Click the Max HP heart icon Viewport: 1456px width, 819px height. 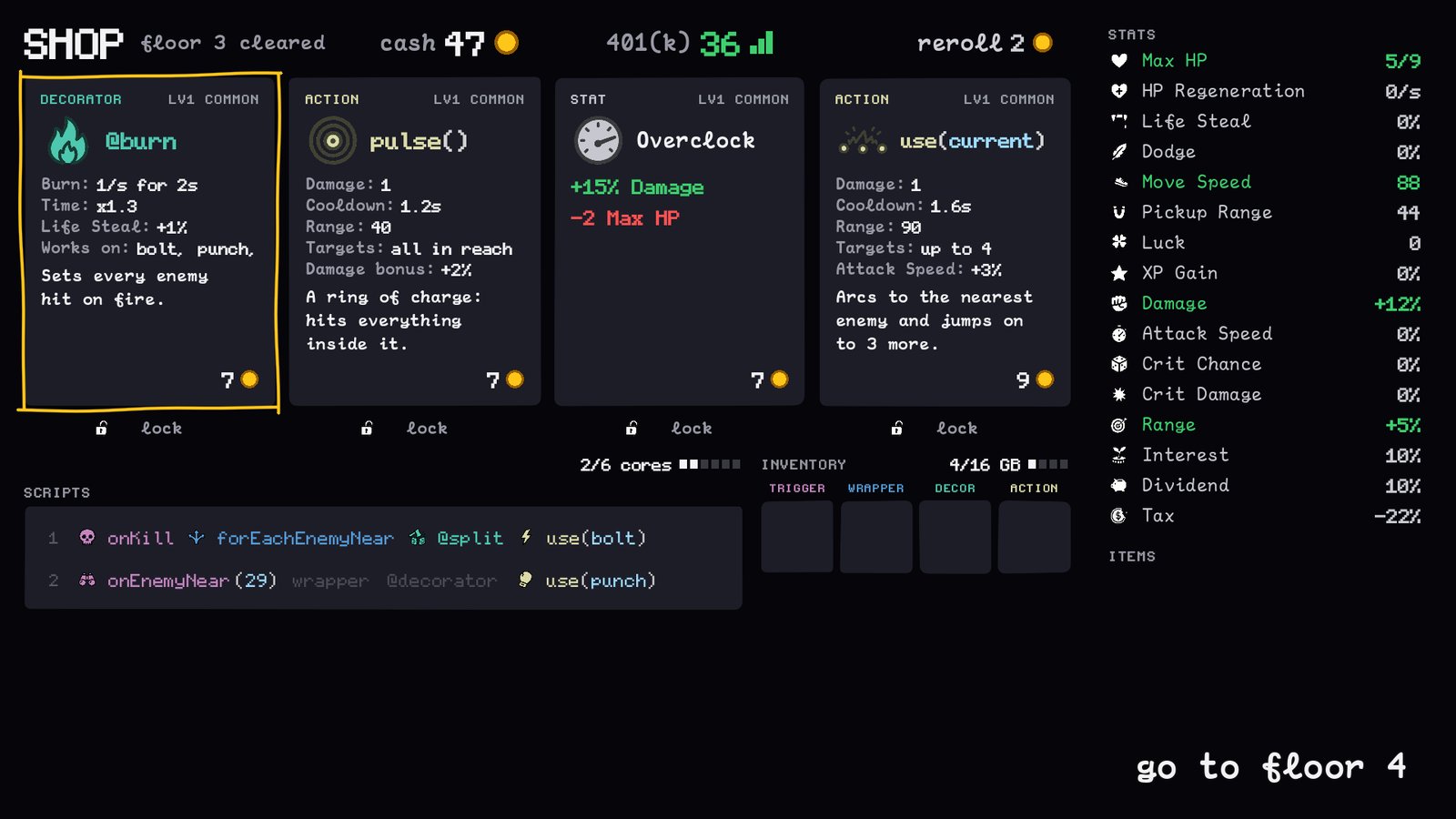[1119, 61]
